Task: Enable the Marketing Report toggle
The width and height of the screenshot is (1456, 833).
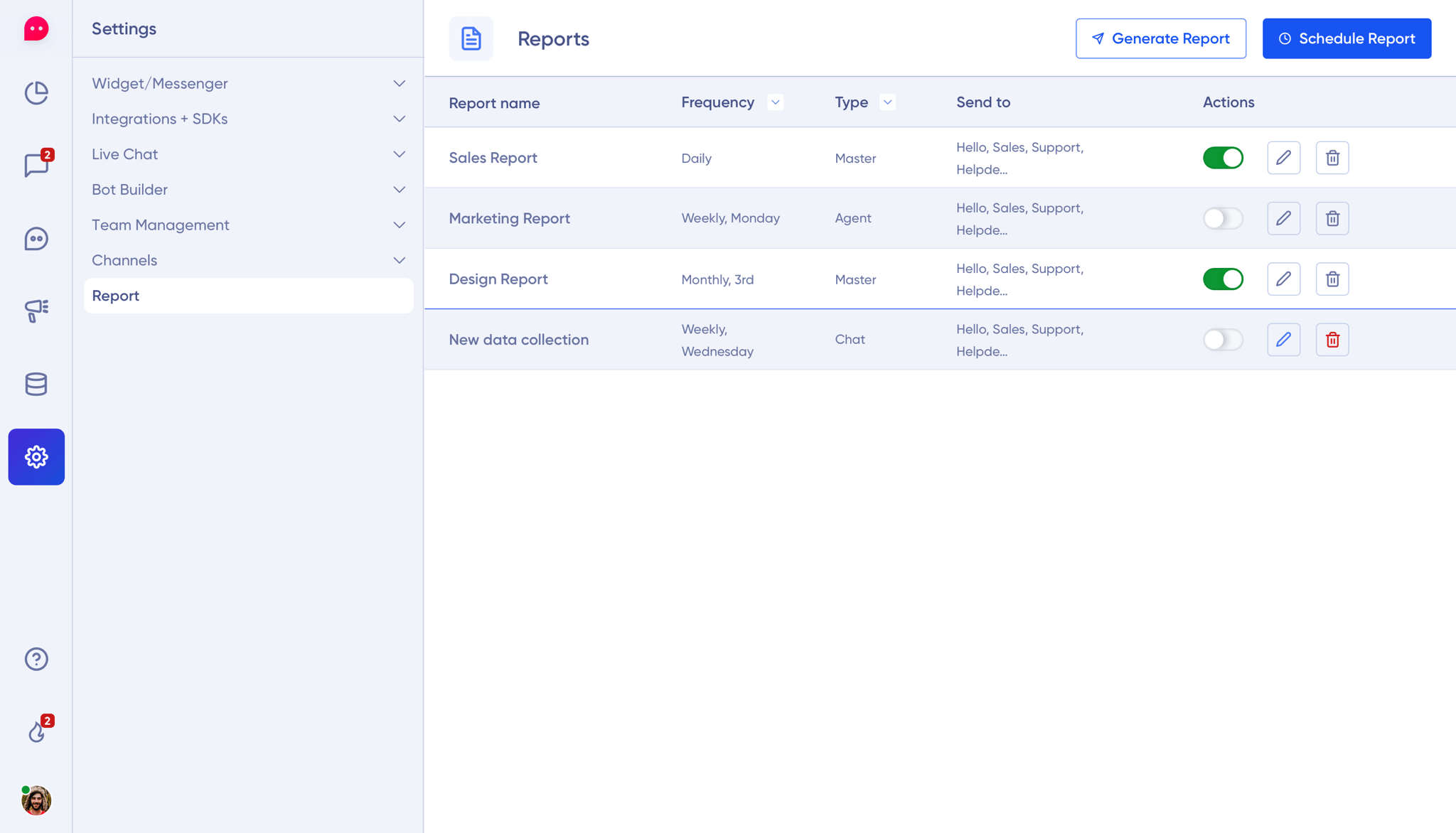Action: [x=1223, y=218]
